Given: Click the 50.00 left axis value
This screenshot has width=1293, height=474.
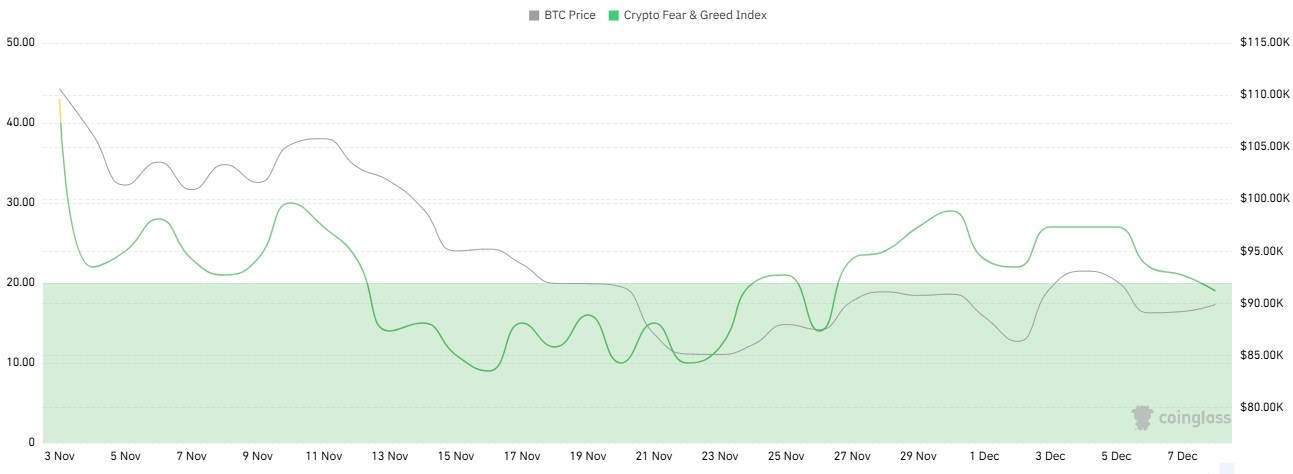Looking at the screenshot, I should pos(21,43).
